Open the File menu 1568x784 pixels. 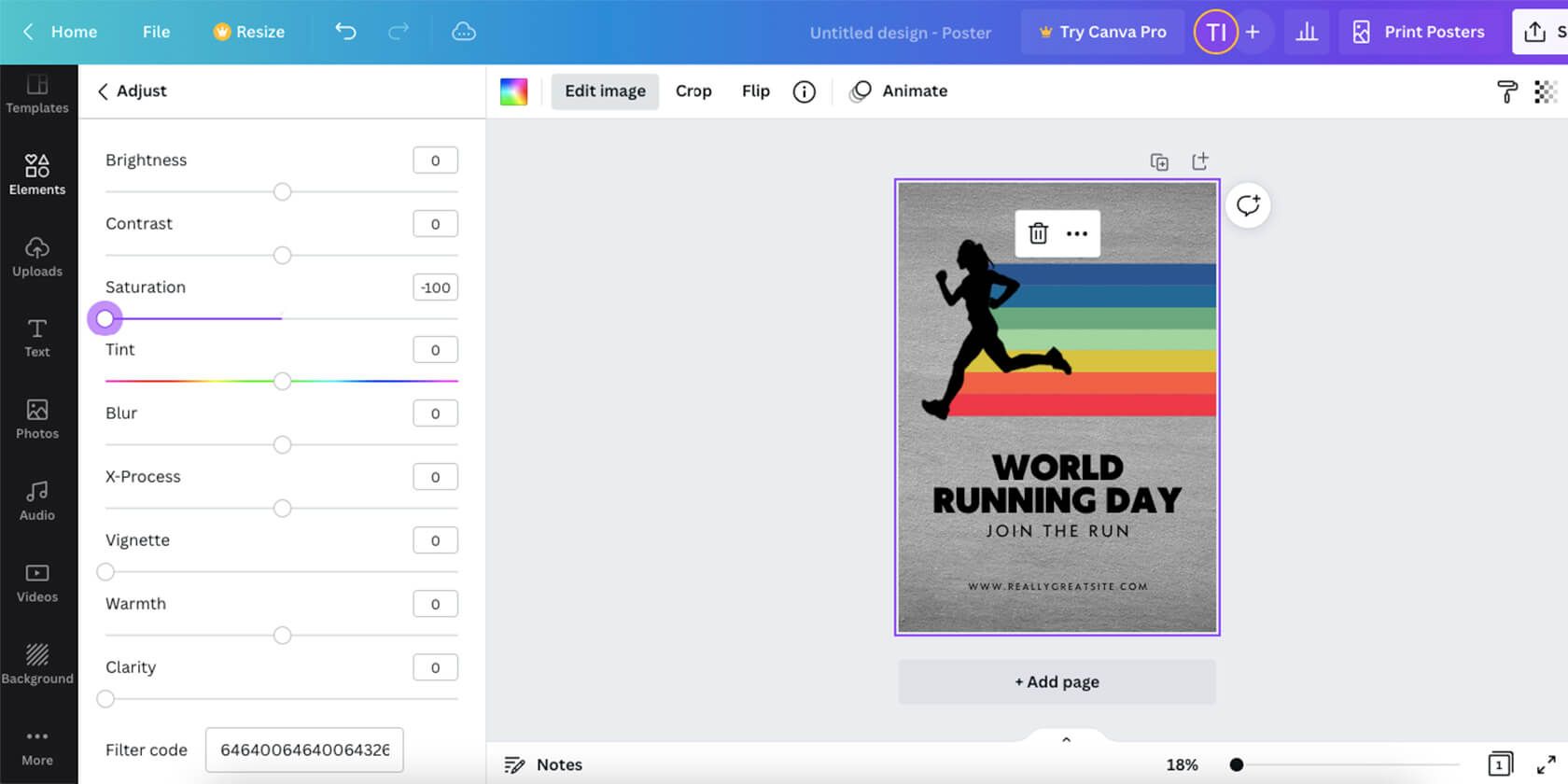(156, 32)
